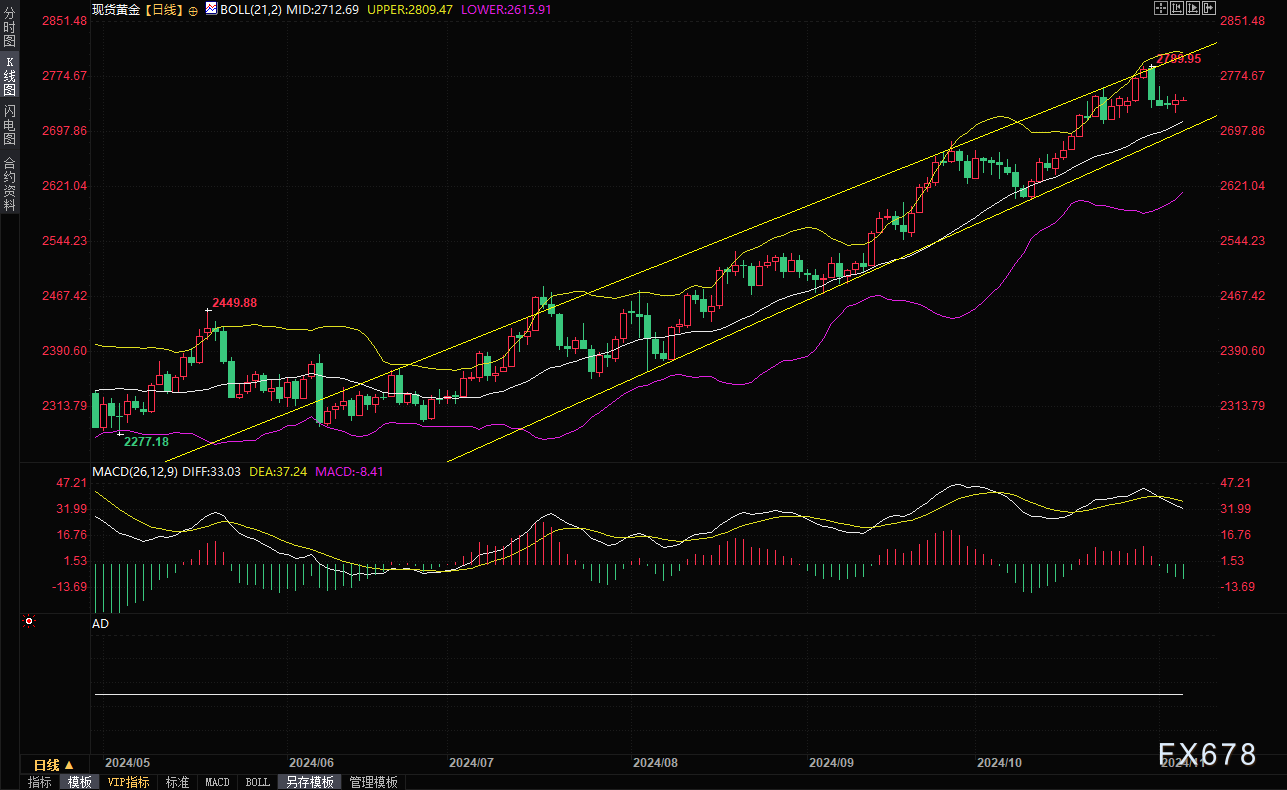Open the 闪电图 sidebar tab
The image size is (1287, 790).
point(10,125)
